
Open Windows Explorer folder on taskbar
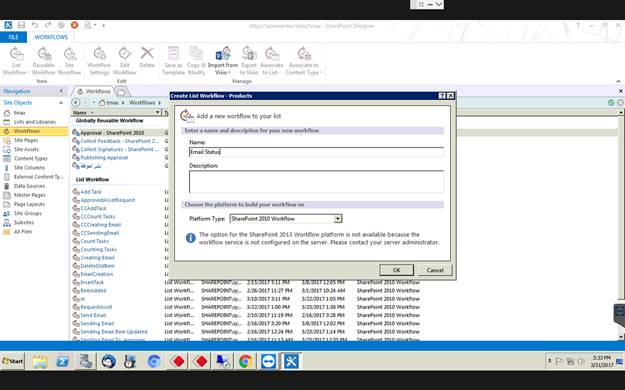click(40, 361)
